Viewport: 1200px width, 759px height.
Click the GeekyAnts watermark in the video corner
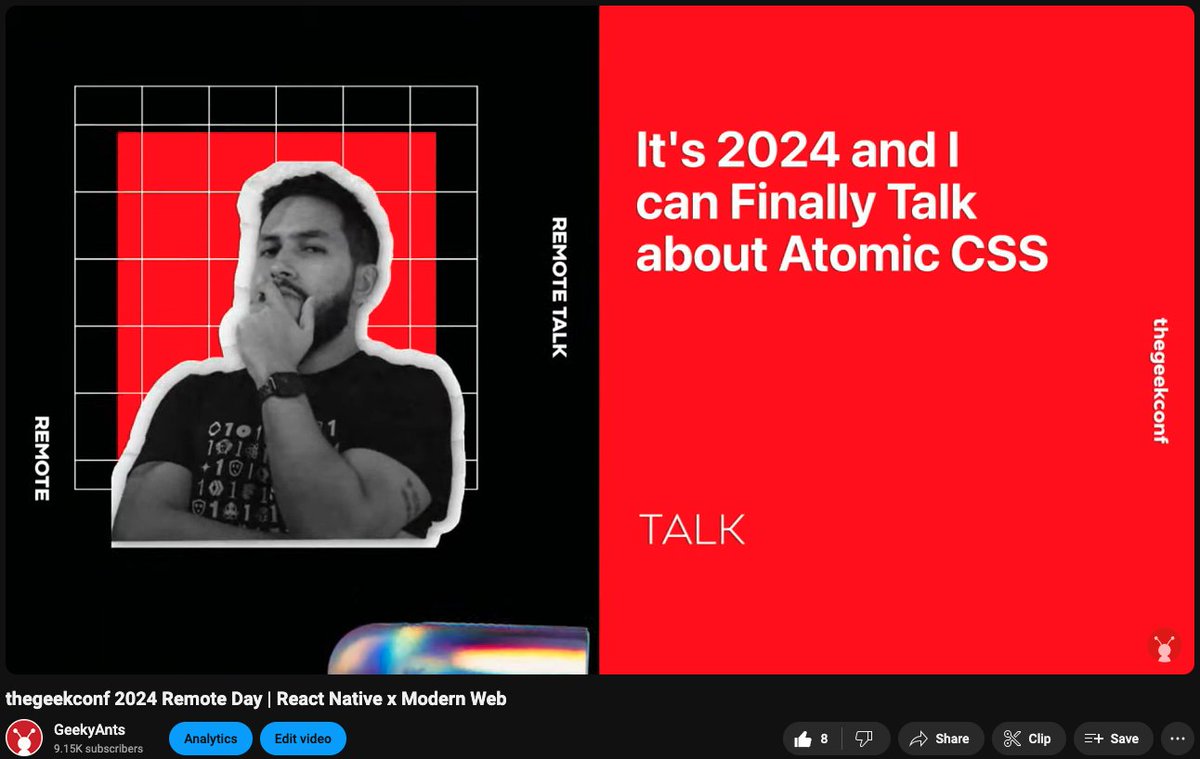coord(1162,647)
